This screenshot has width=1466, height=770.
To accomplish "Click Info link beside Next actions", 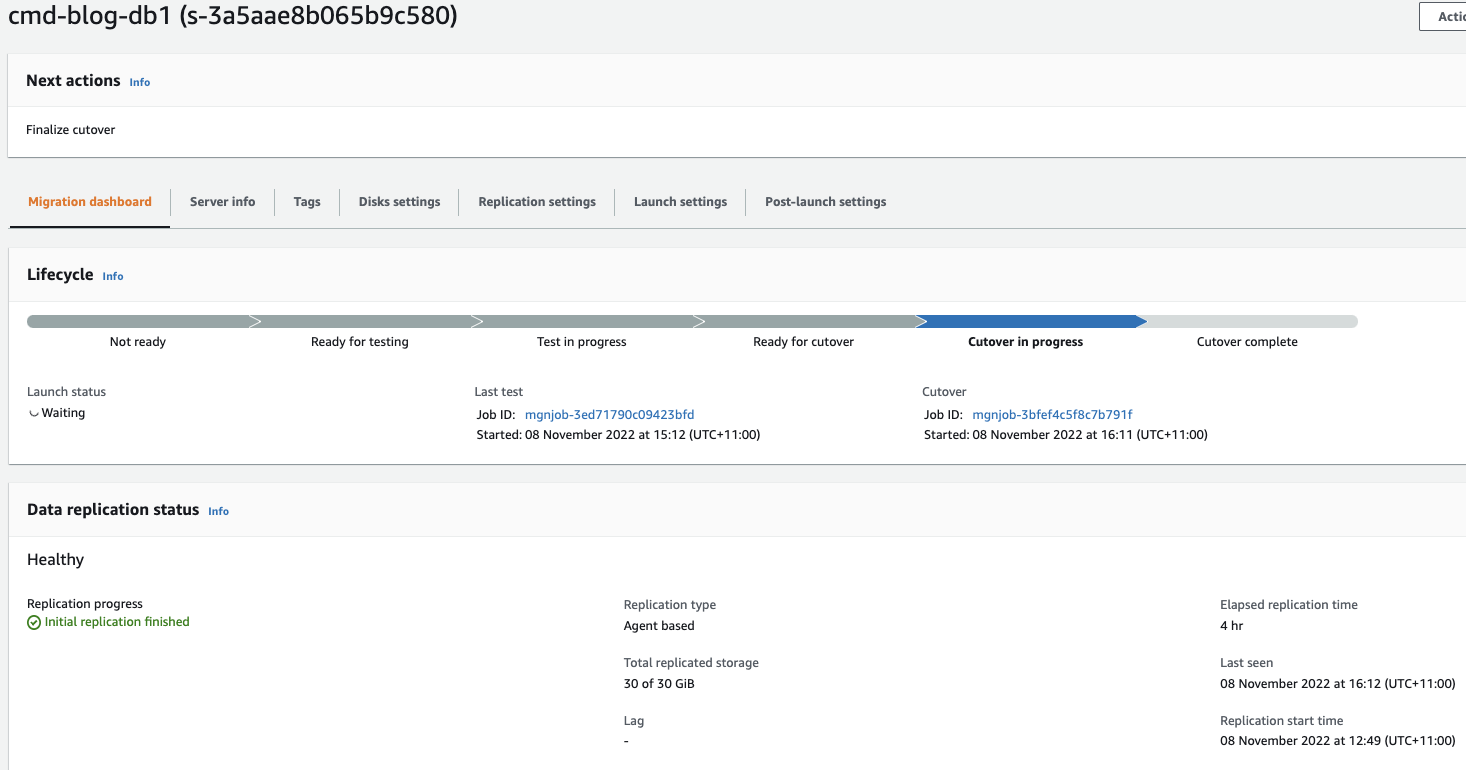I will point(140,82).
